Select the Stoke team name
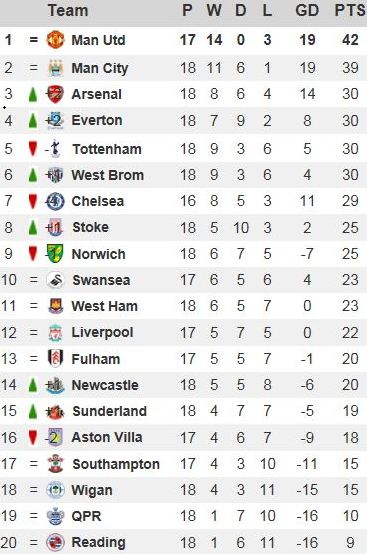The height and width of the screenshot is (554, 367). pos(90,227)
